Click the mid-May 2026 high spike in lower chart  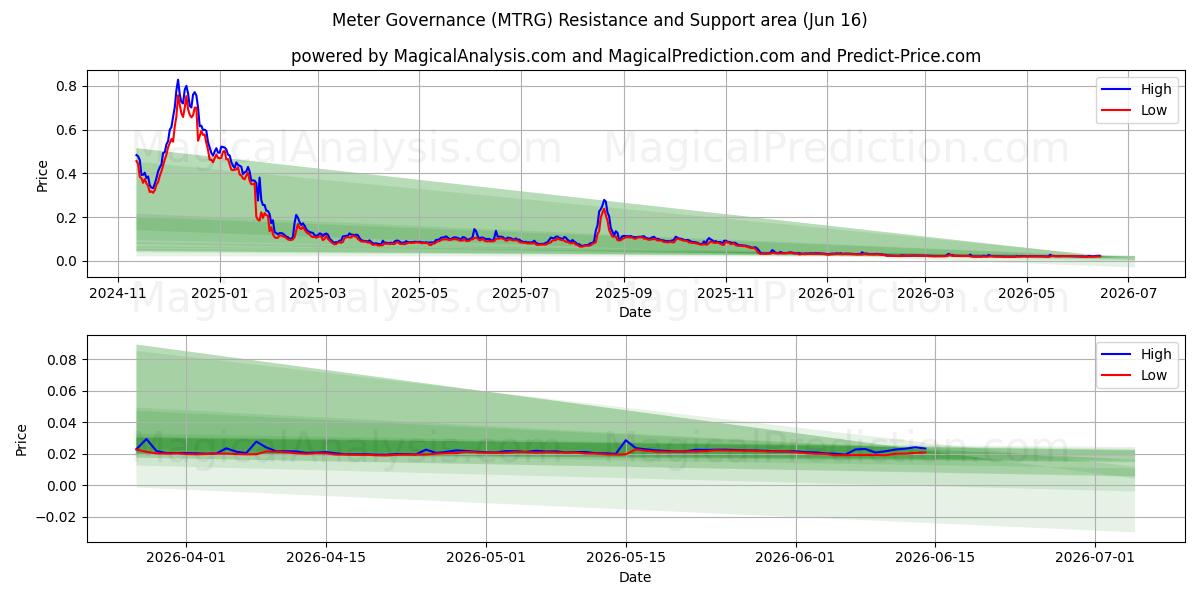point(626,440)
